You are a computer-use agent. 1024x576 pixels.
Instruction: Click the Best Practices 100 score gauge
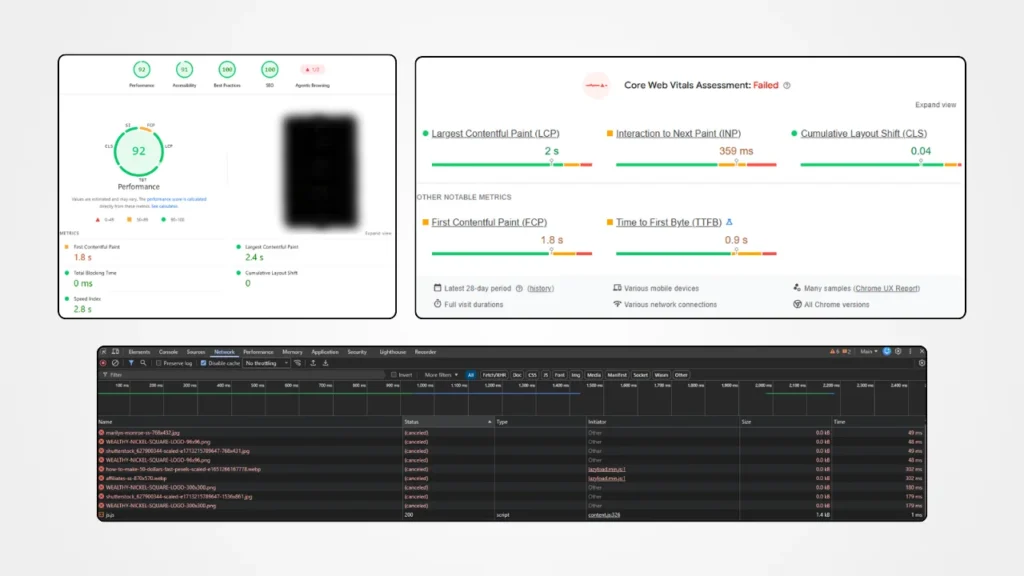point(227,70)
